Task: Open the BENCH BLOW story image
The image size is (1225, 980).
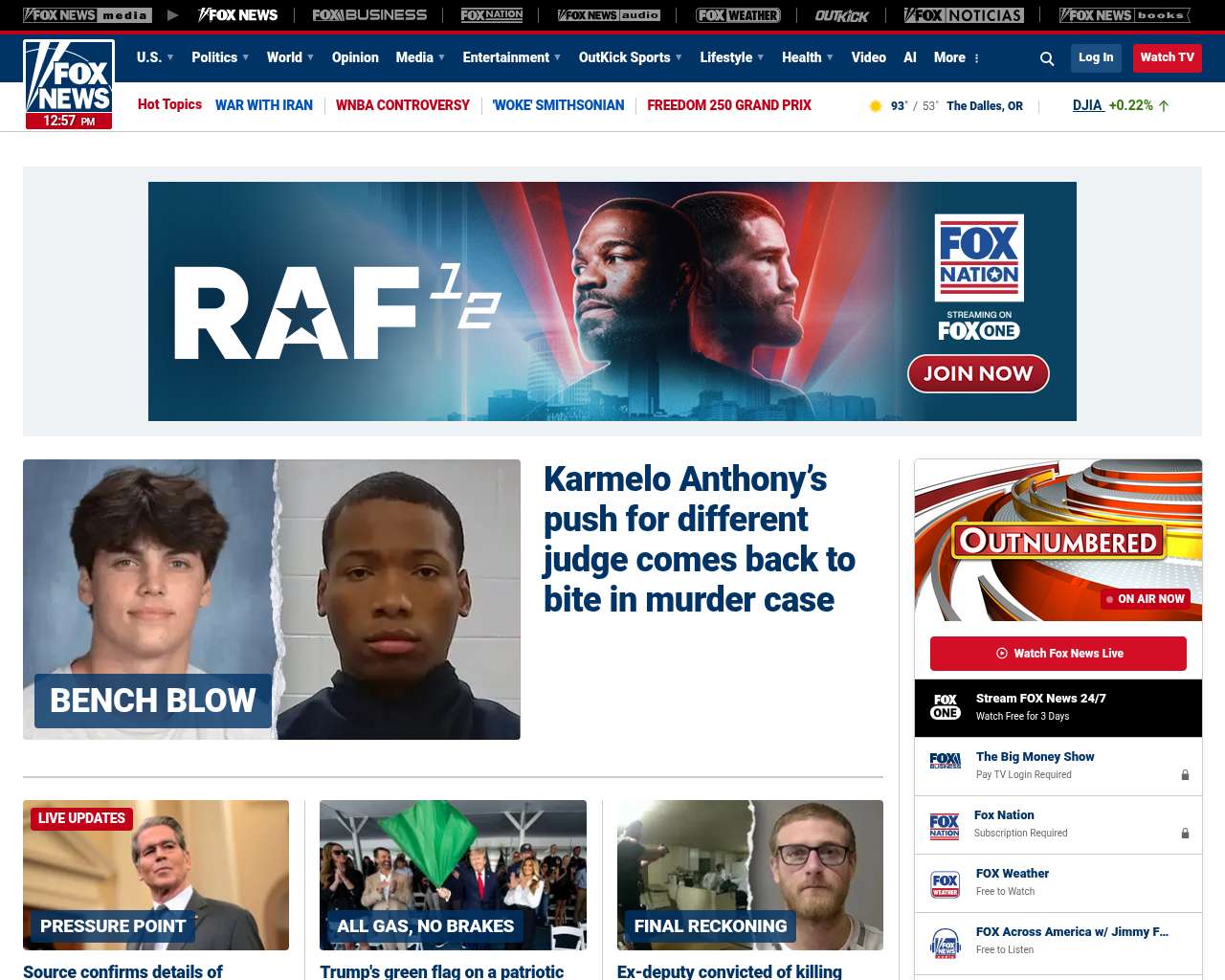Action: pos(272,599)
